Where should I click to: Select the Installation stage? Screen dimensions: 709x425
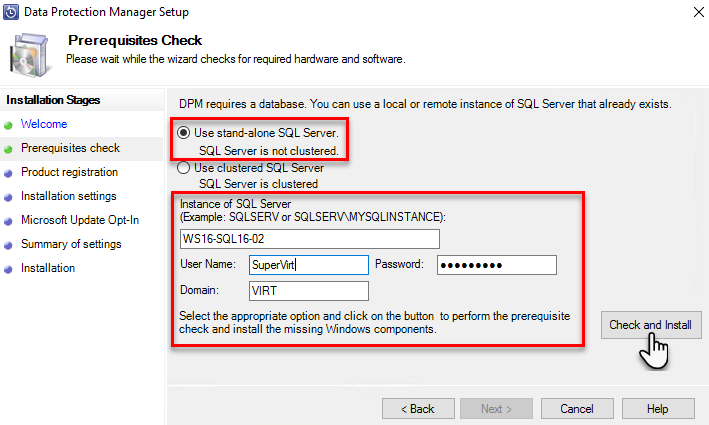tap(48, 268)
